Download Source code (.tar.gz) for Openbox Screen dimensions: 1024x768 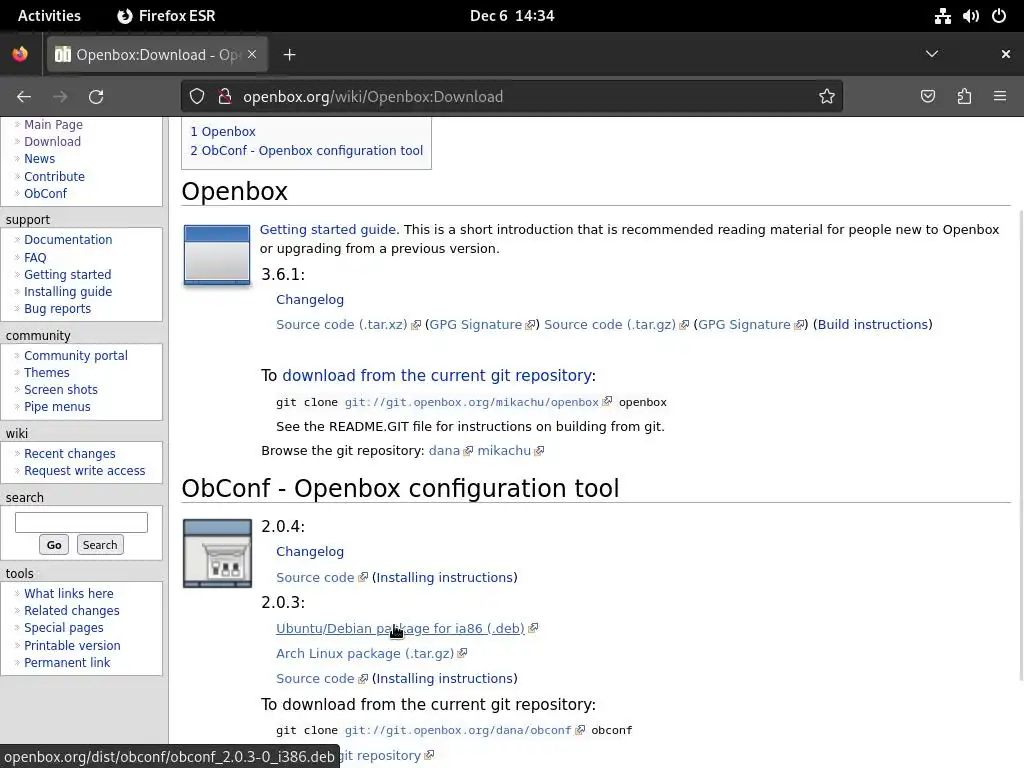[x=610, y=325]
